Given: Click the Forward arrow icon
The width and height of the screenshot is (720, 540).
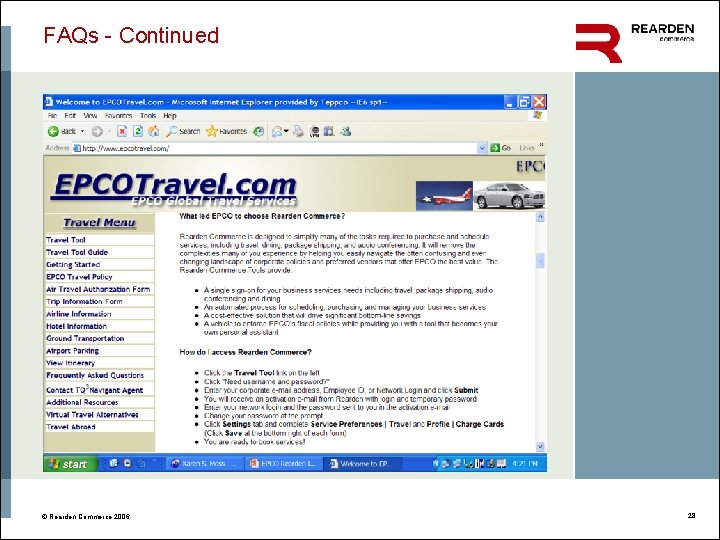Looking at the screenshot, I should [97, 132].
